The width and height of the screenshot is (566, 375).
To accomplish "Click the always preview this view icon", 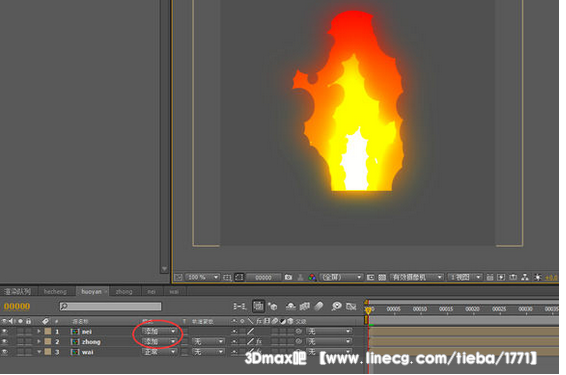I will tap(178, 277).
